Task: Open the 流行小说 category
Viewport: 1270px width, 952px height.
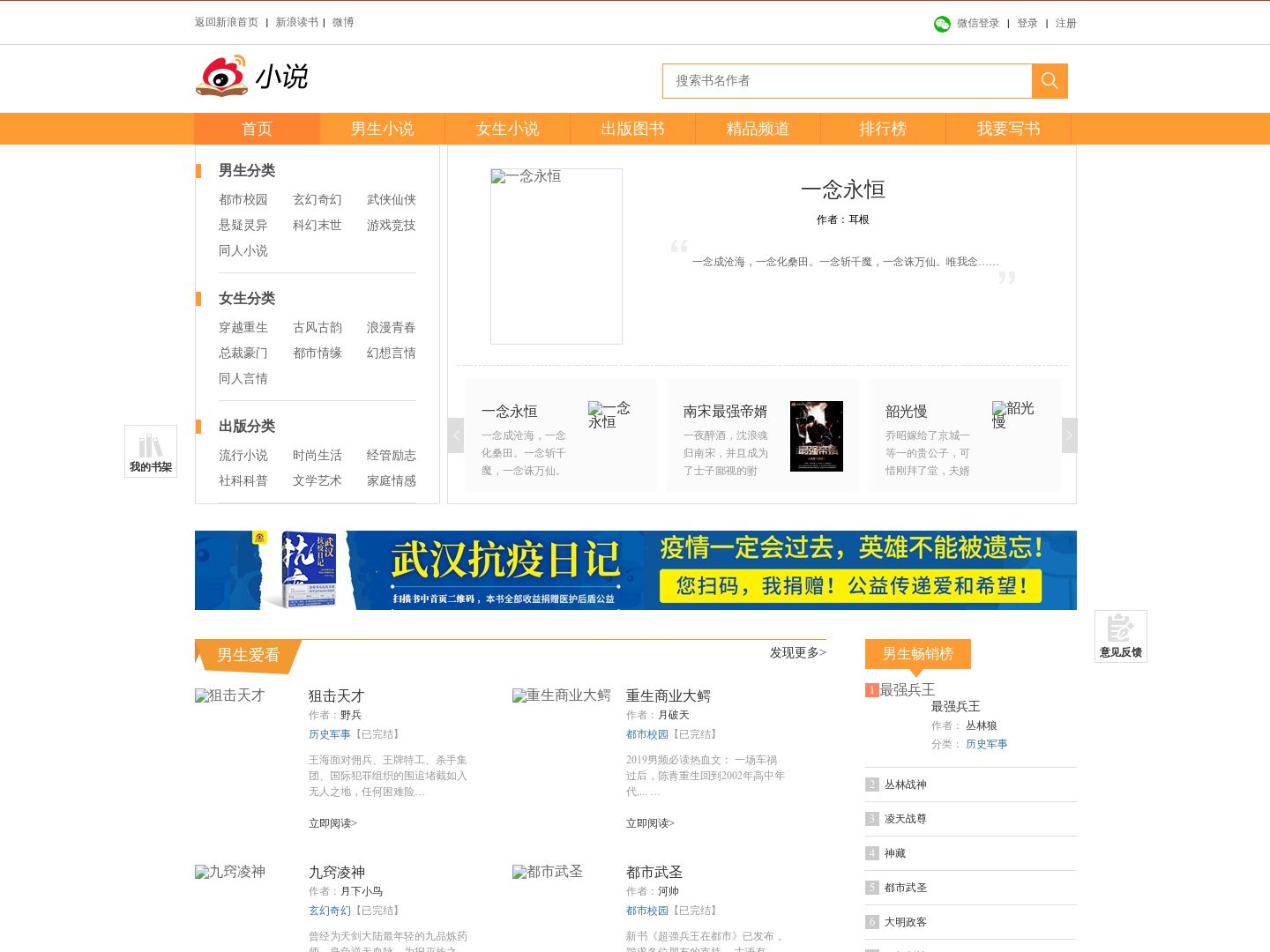Action: (x=243, y=456)
